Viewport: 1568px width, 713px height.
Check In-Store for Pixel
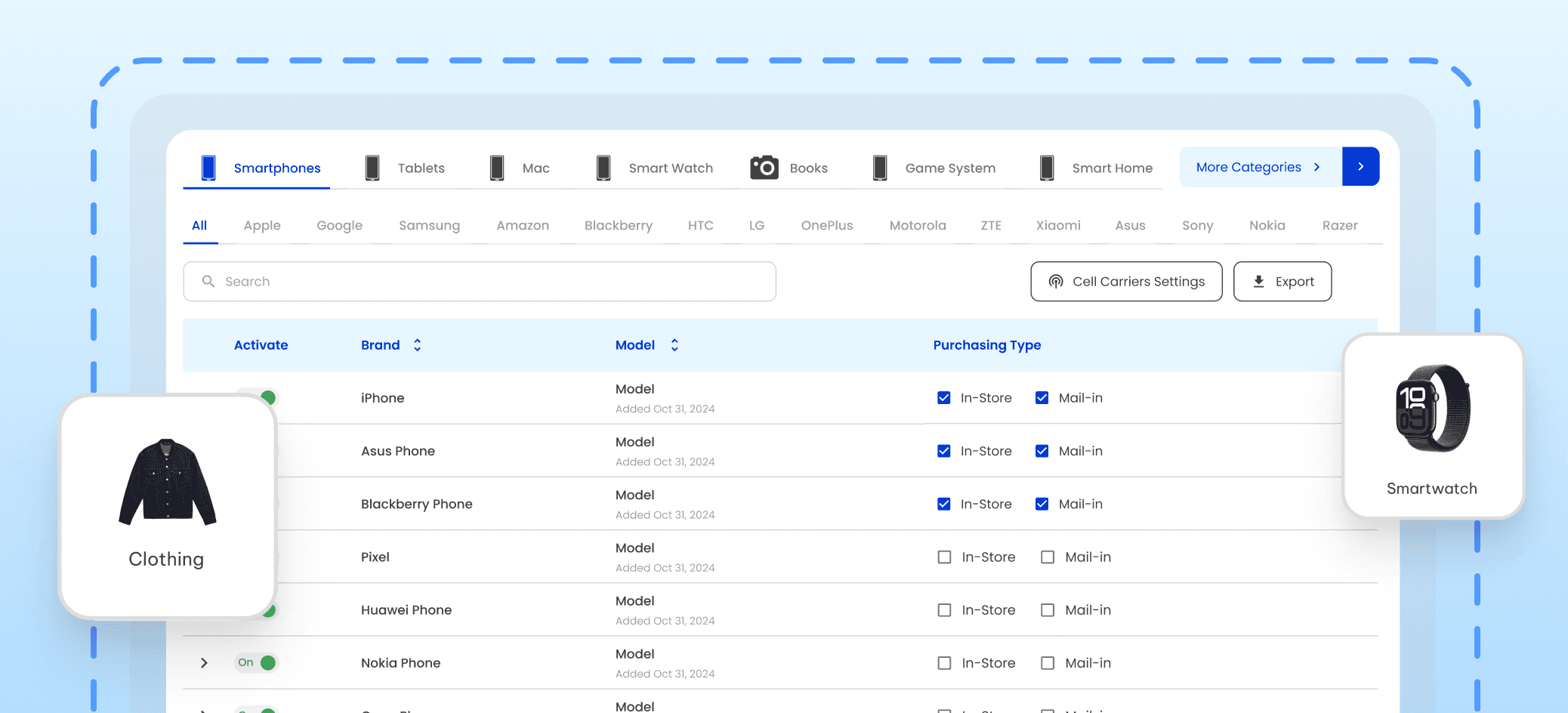(944, 557)
